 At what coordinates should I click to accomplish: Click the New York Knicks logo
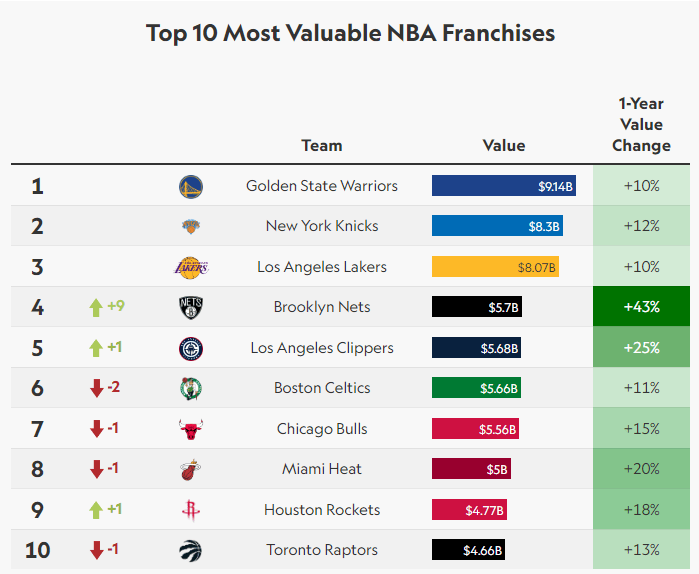[x=191, y=226]
